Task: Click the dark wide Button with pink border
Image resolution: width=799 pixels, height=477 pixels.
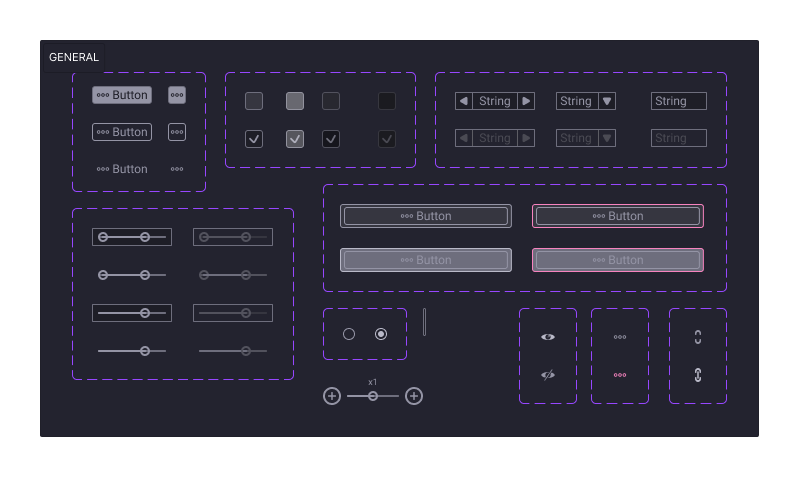Action: [x=618, y=216]
